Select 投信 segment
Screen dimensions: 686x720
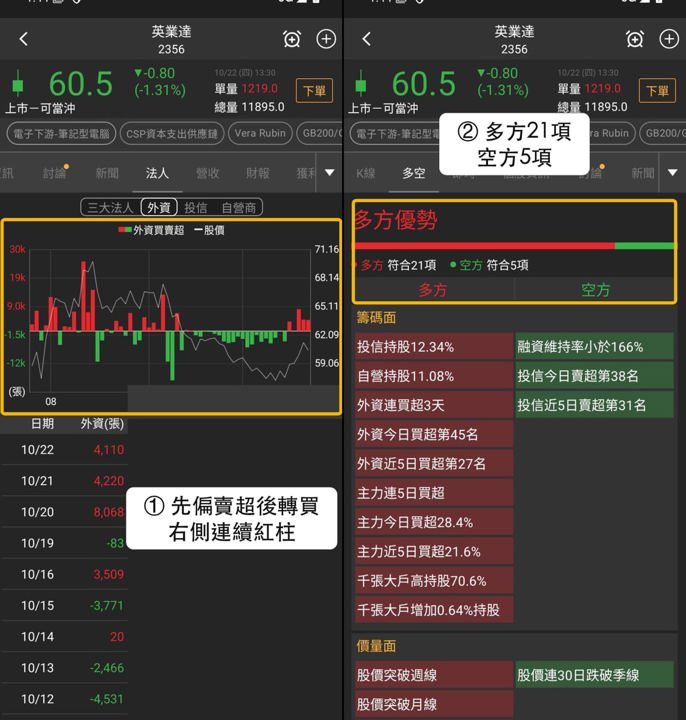coord(196,208)
